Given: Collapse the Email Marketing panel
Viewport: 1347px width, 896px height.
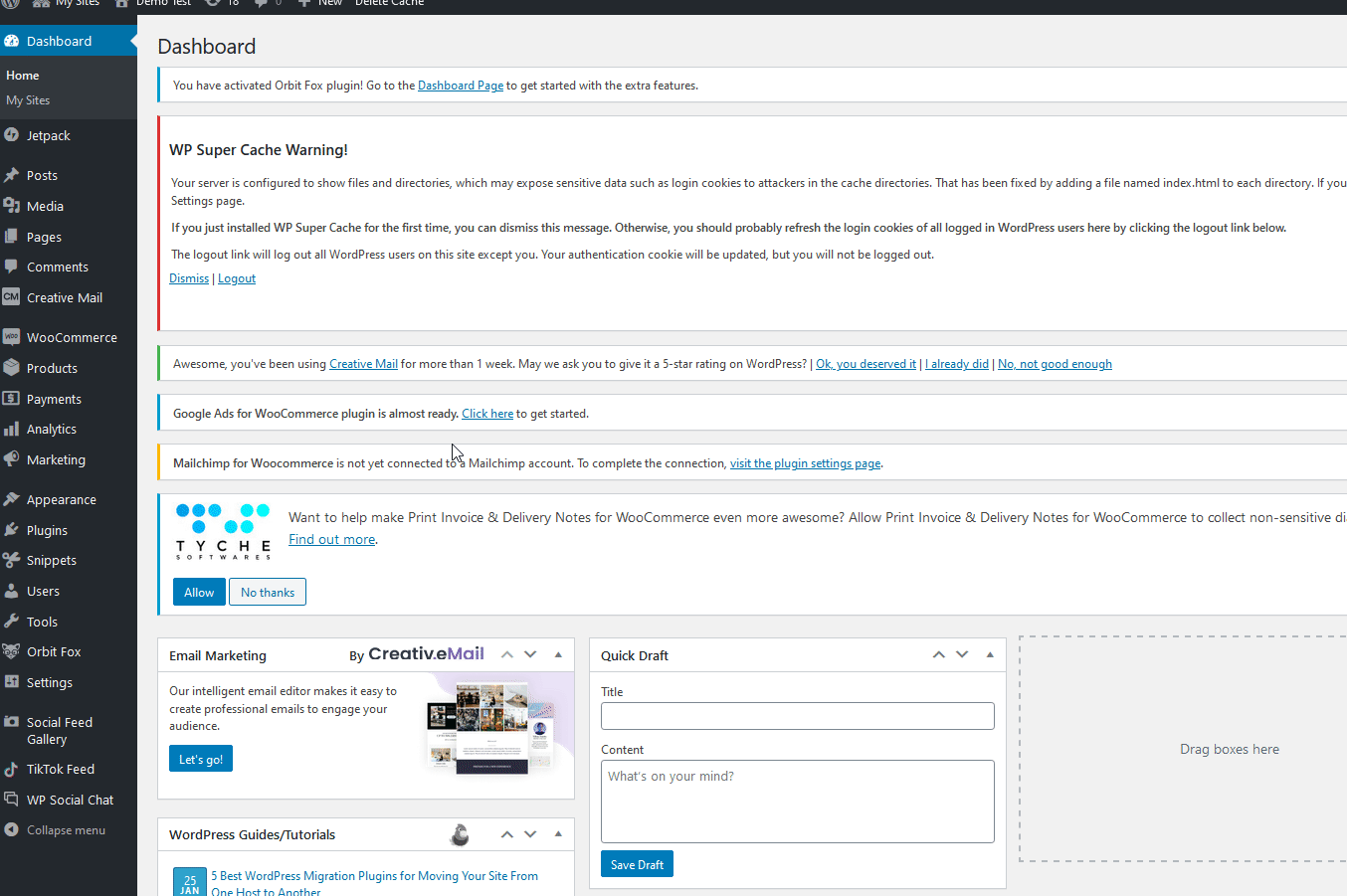Looking at the screenshot, I should (558, 654).
